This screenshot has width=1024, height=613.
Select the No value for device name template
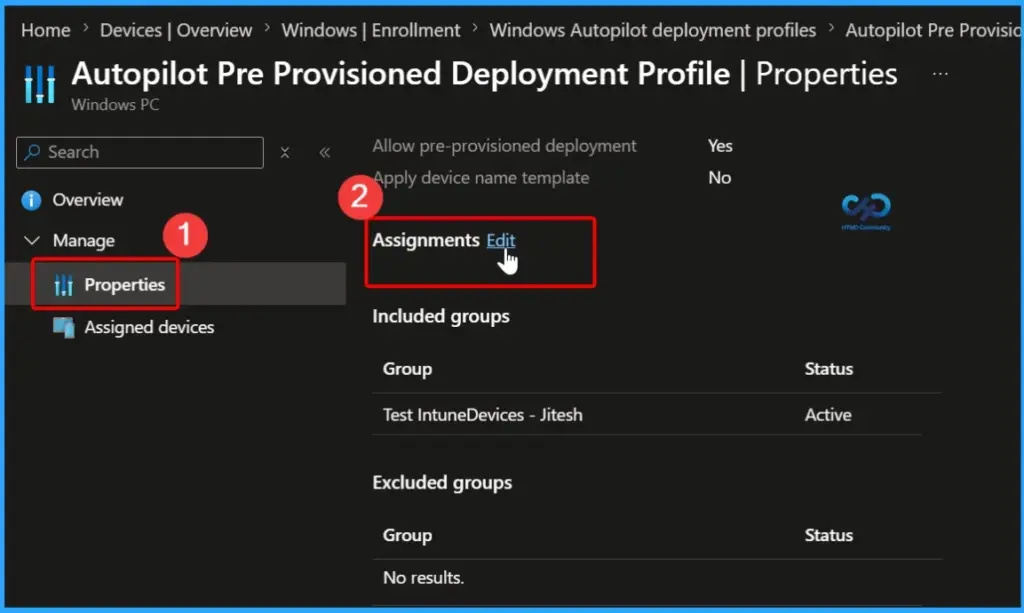click(x=720, y=178)
